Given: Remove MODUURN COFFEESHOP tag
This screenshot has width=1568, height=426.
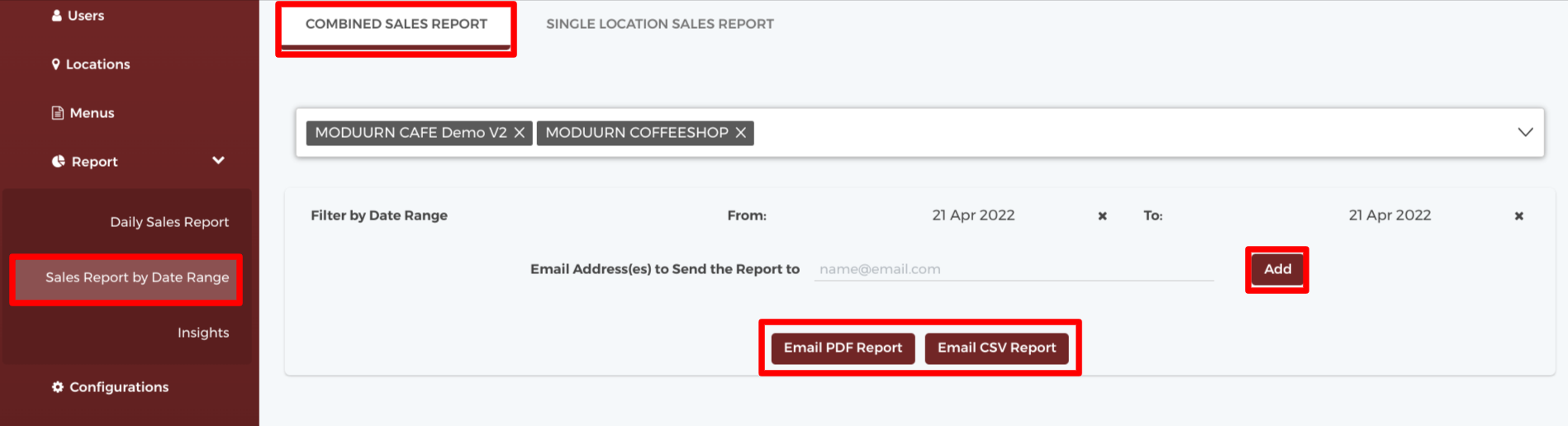Looking at the screenshot, I should click(x=741, y=133).
